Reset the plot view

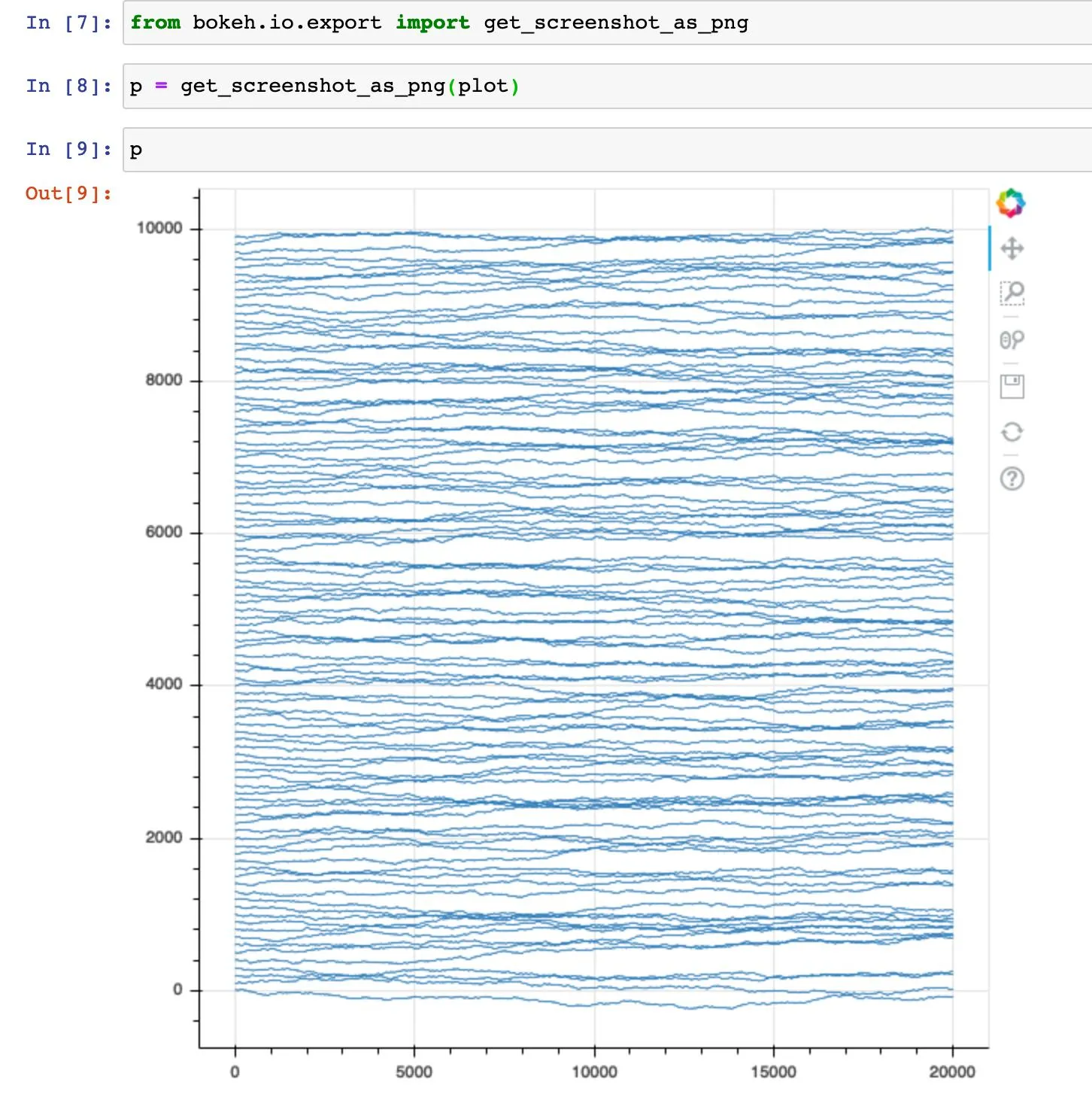(1012, 432)
